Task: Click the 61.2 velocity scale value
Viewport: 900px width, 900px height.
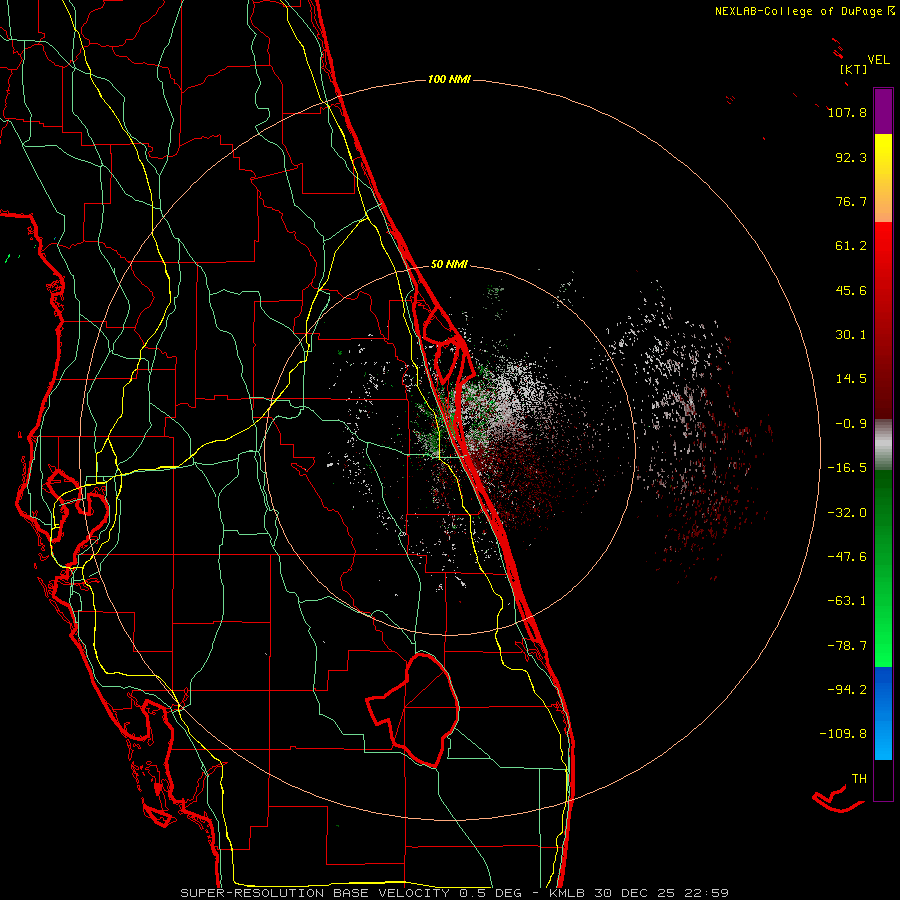Action: pyautogui.click(x=851, y=246)
